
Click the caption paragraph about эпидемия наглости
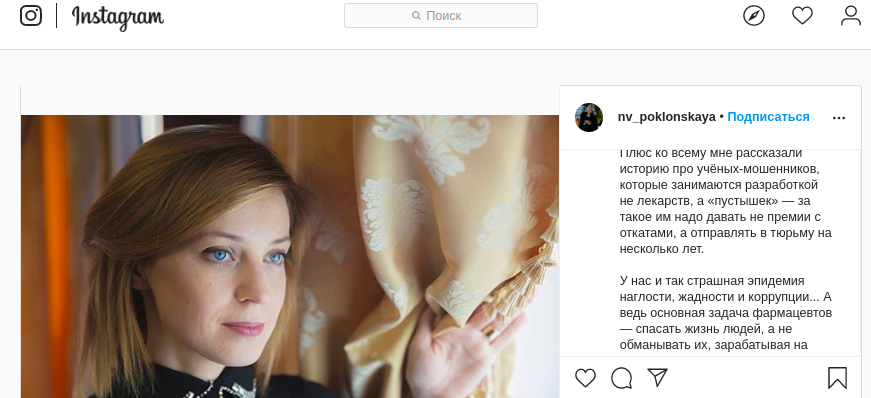pyautogui.click(x=726, y=313)
